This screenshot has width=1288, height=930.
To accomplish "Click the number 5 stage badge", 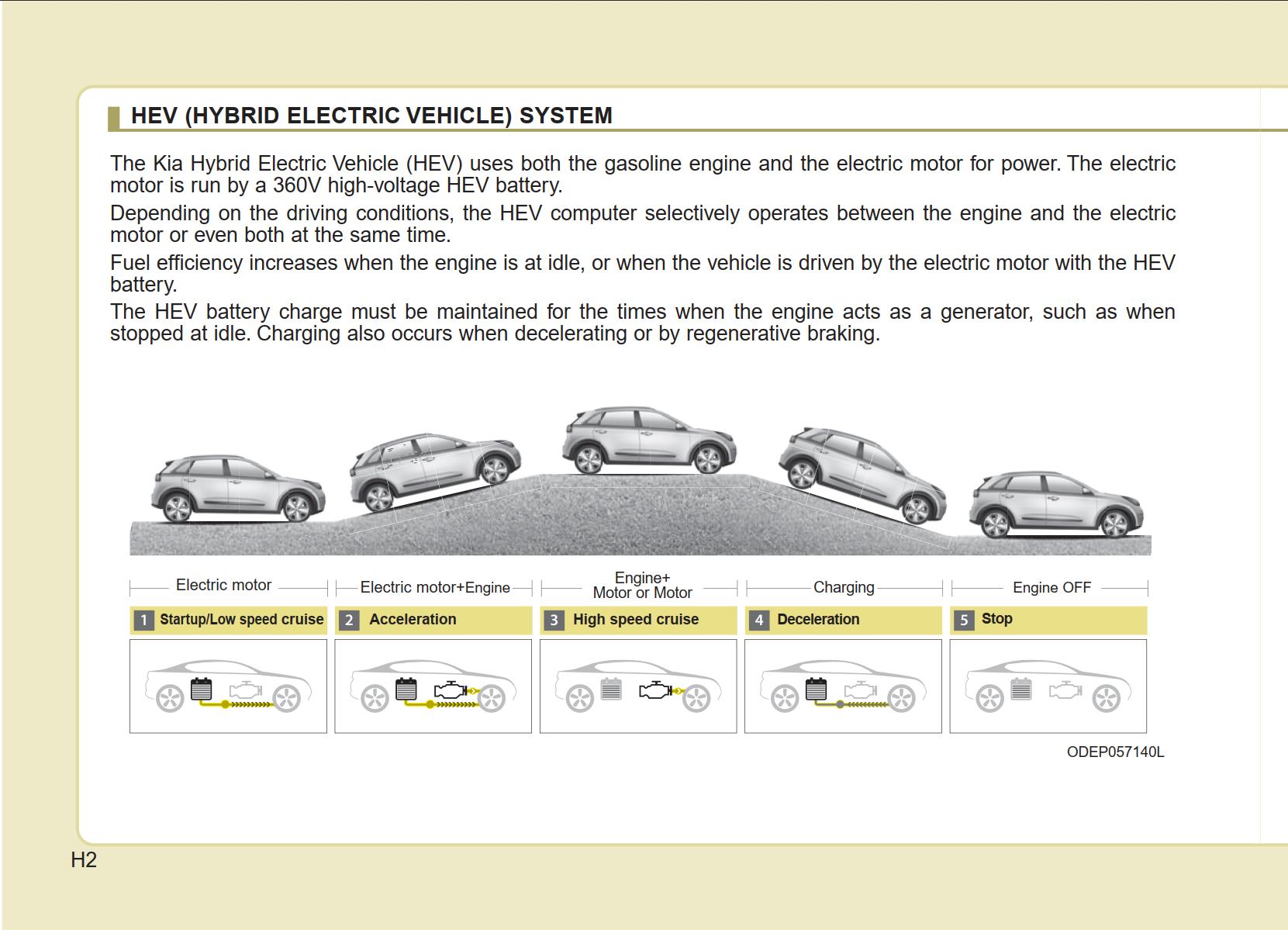I will (x=964, y=620).
